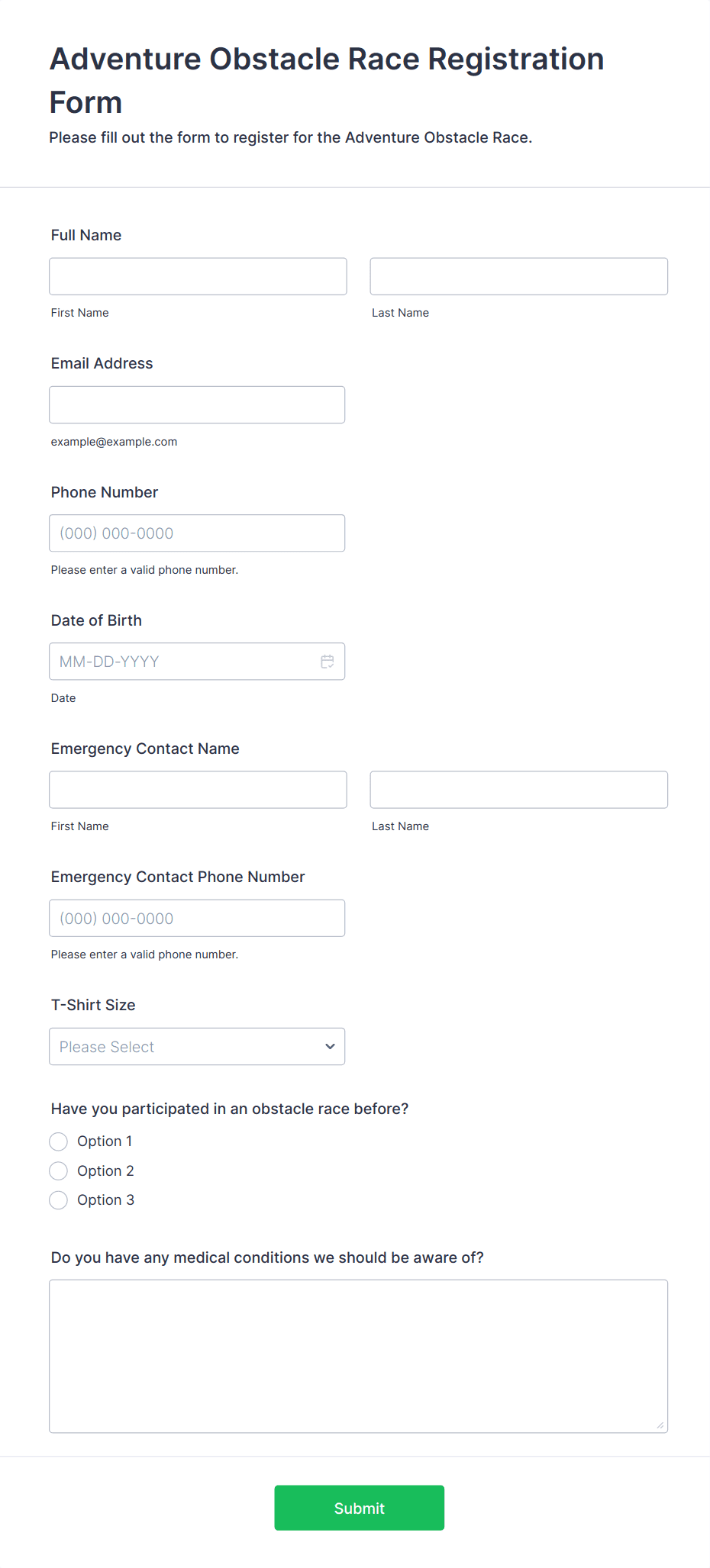The image size is (710, 1568).
Task: Click the calendar icon in Date of Birth
Action: [x=327, y=662]
